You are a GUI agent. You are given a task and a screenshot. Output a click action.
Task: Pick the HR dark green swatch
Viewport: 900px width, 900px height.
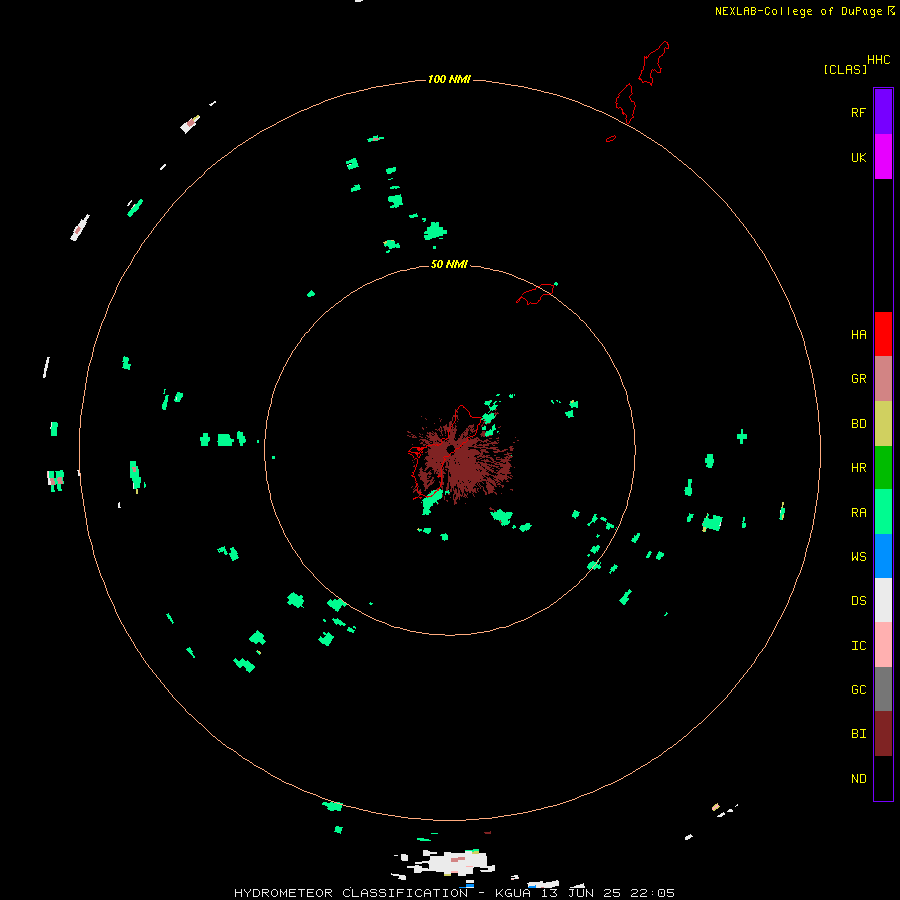pyautogui.click(x=883, y=468)
